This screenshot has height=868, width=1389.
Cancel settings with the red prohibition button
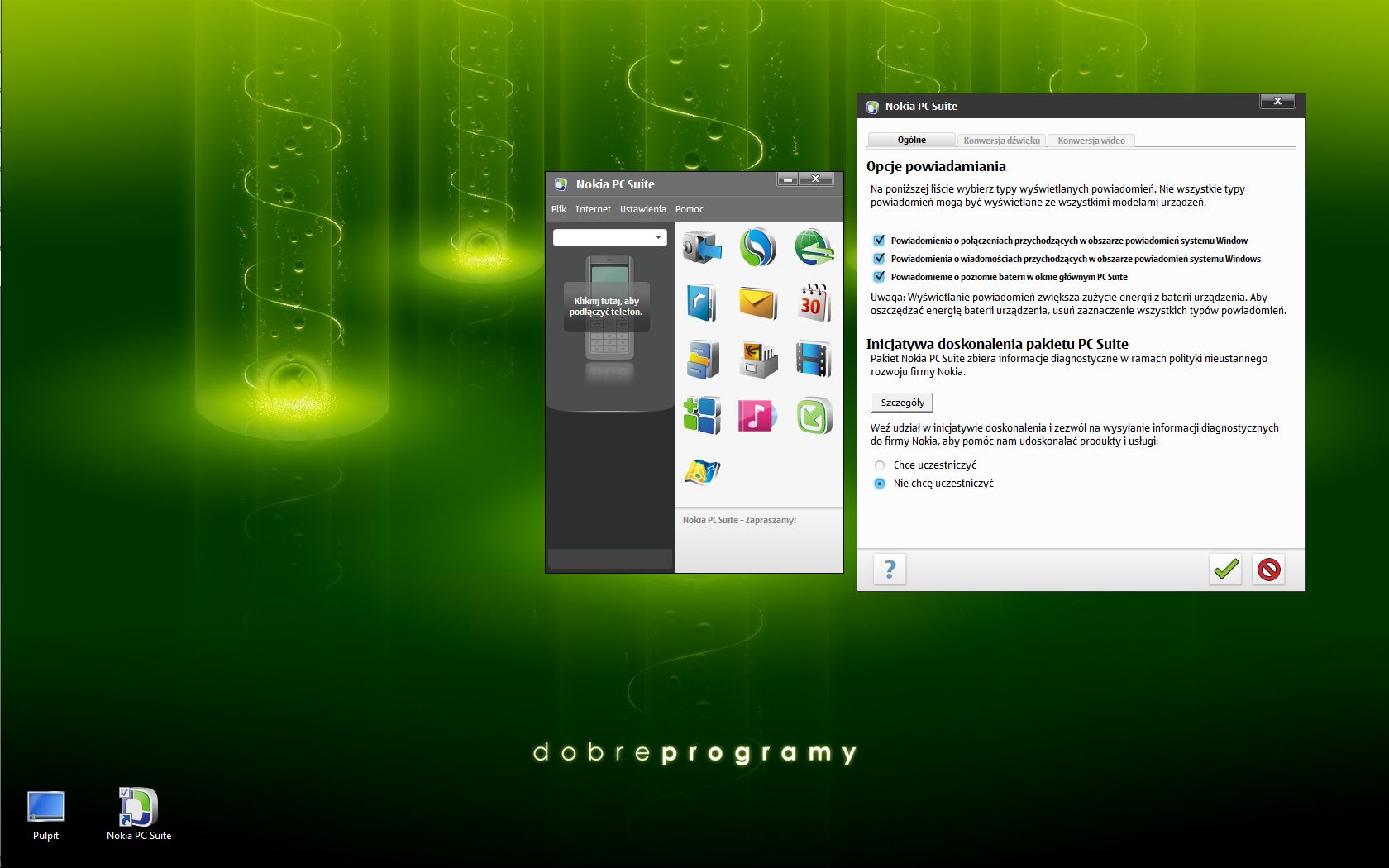tap(1268, 569)
